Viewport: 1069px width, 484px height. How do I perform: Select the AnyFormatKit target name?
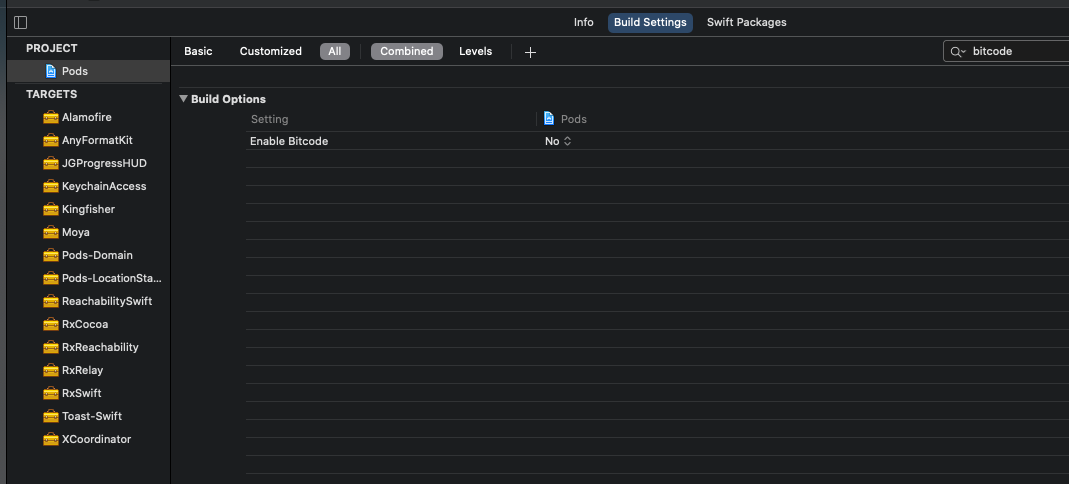(97, 140)
